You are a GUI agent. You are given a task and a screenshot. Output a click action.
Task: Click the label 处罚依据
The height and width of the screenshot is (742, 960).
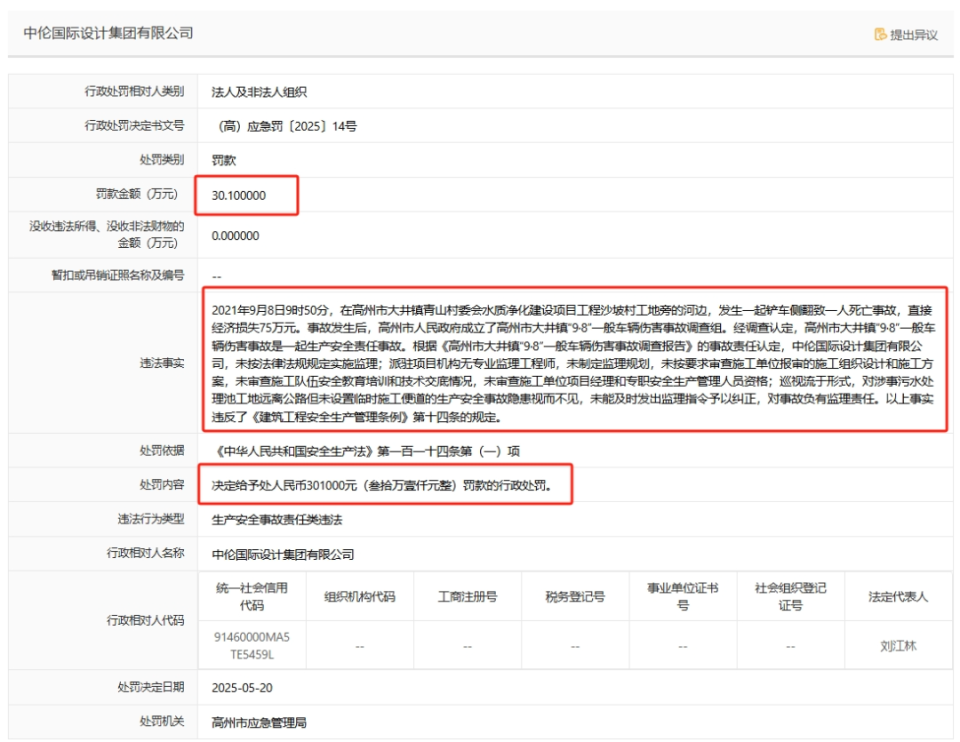point(162,451)
